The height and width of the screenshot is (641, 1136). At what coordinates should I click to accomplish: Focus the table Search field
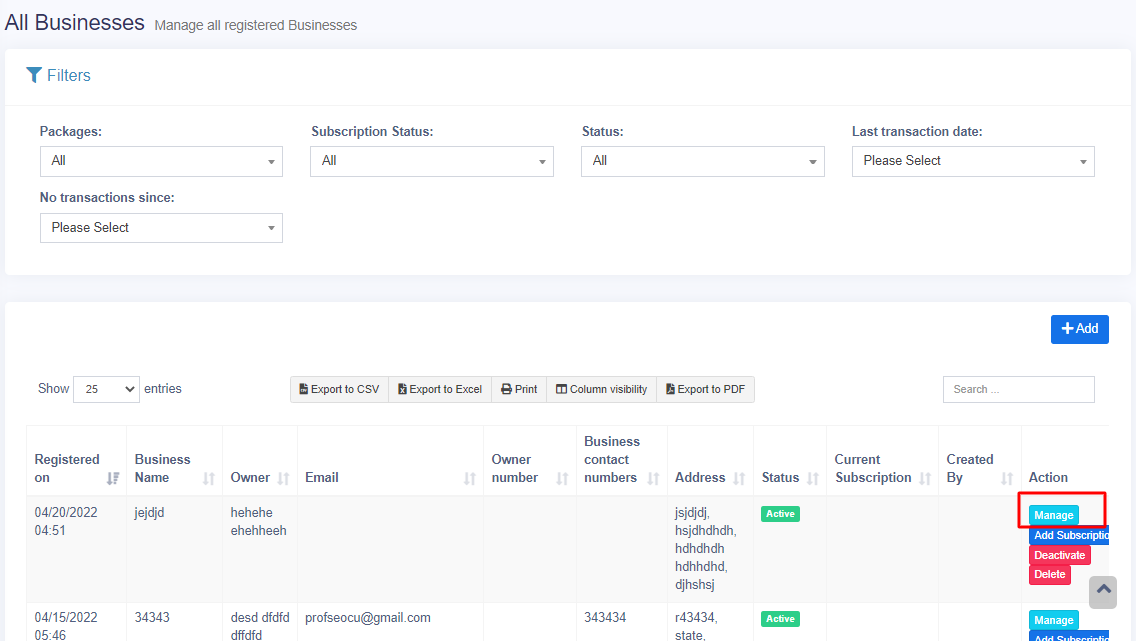[x=1018, y=389]
